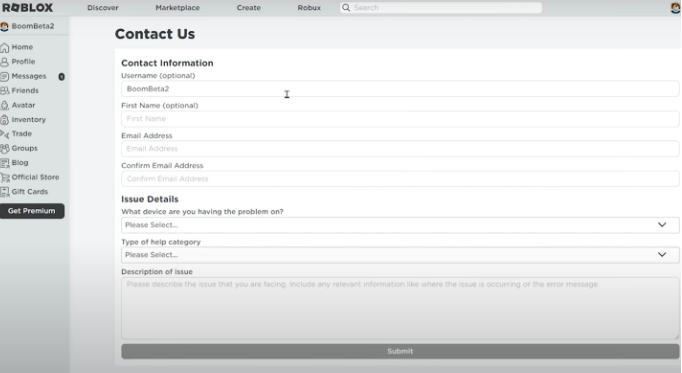Click chevron on device dropdown

coord(662,225)
